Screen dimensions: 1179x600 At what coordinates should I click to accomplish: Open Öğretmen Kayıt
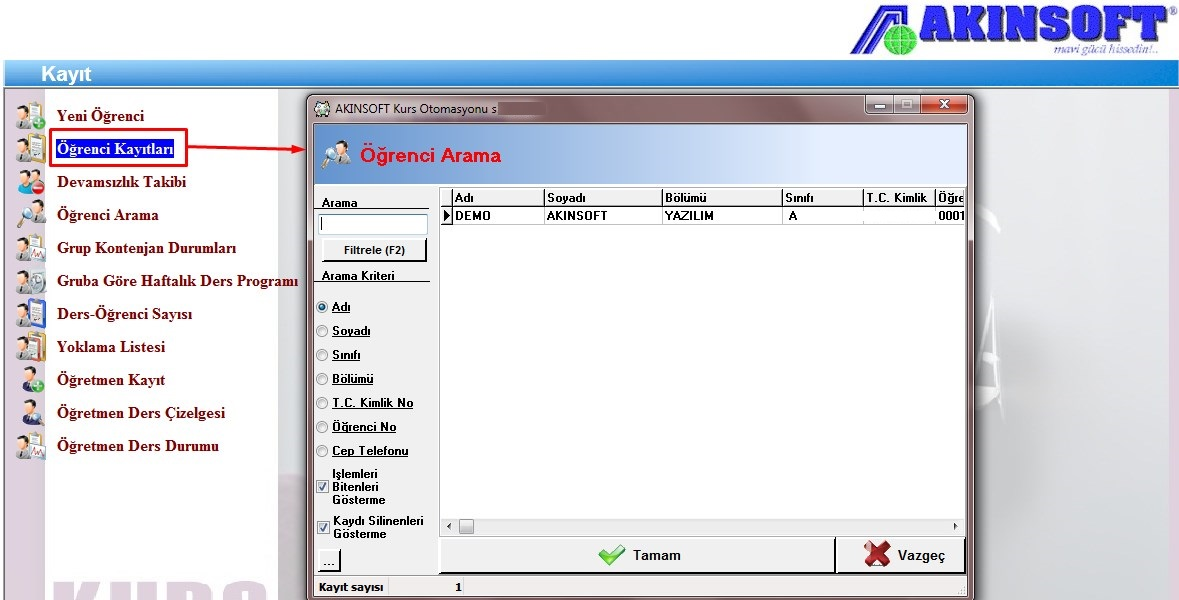(111, 380)
